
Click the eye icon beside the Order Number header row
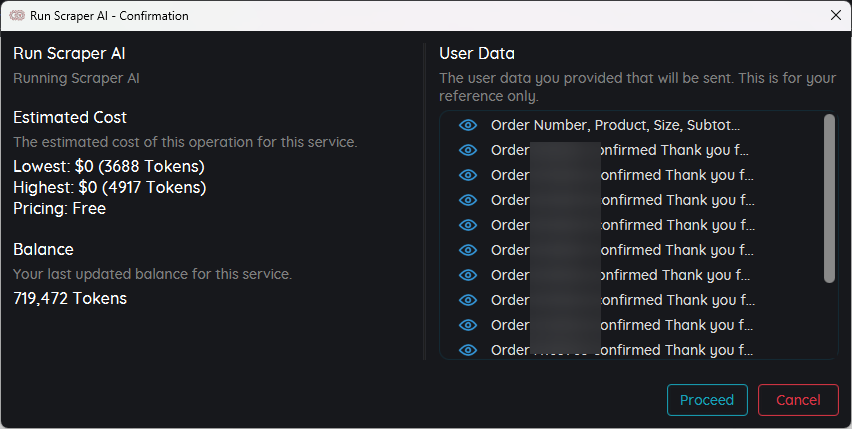coord(467,125)
